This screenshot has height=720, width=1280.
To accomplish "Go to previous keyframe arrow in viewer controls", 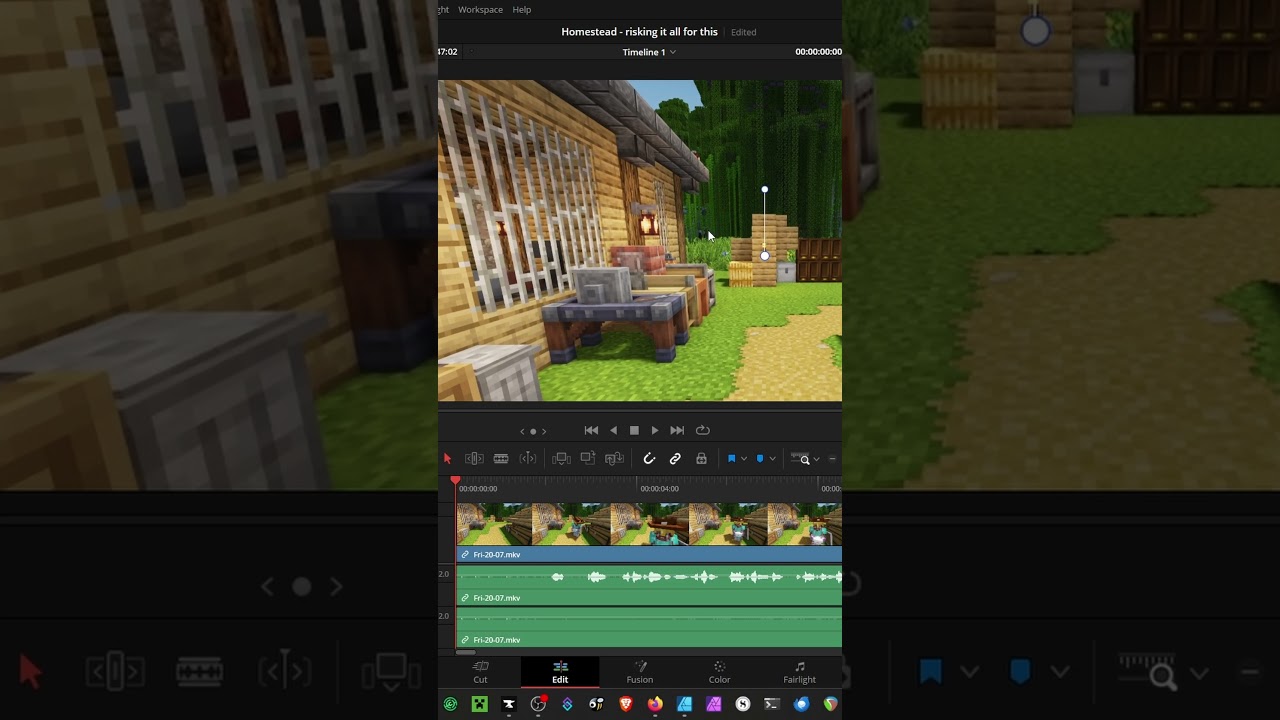I will coord(522,431).
